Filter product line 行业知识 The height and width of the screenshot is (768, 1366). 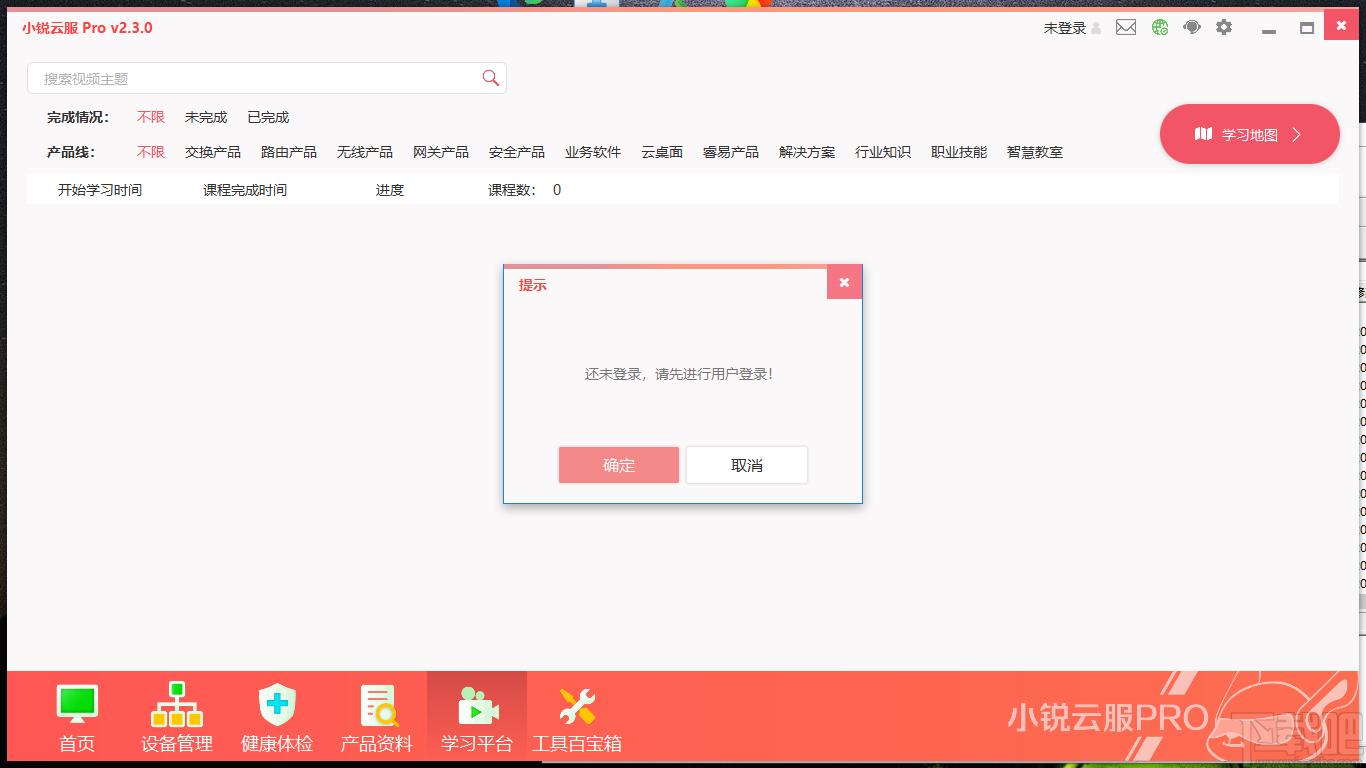click(883, 152)
